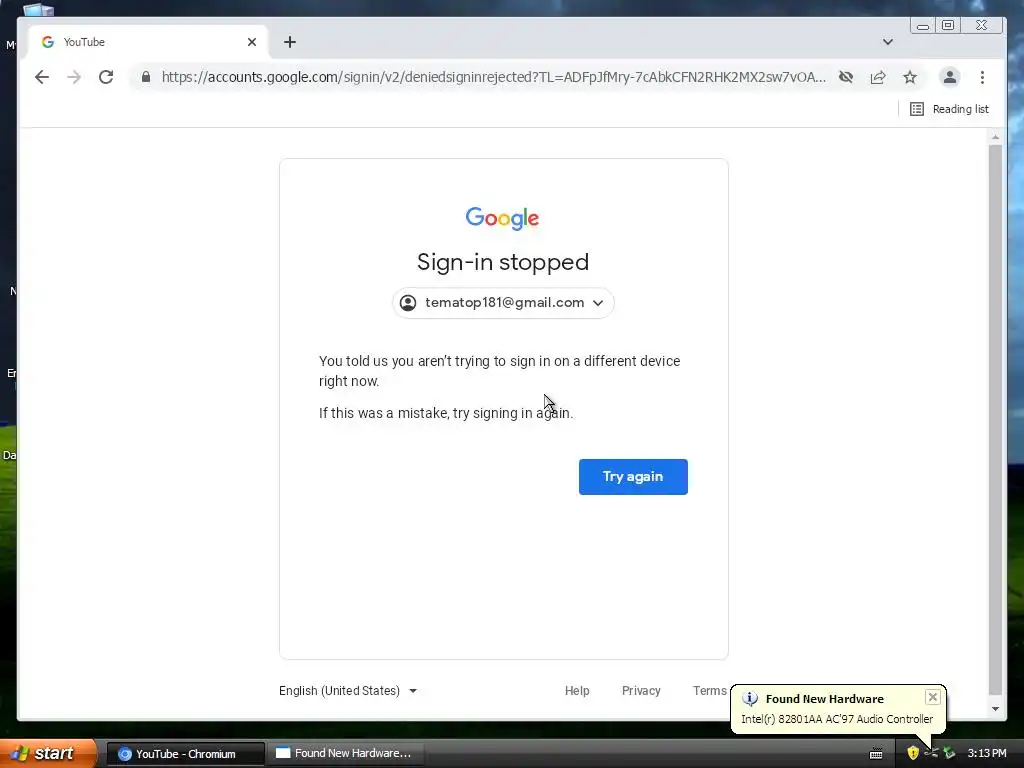The height and width of the screenshot is (768, 1024).
Task: Open the Windows start menu
Action: 47,753
